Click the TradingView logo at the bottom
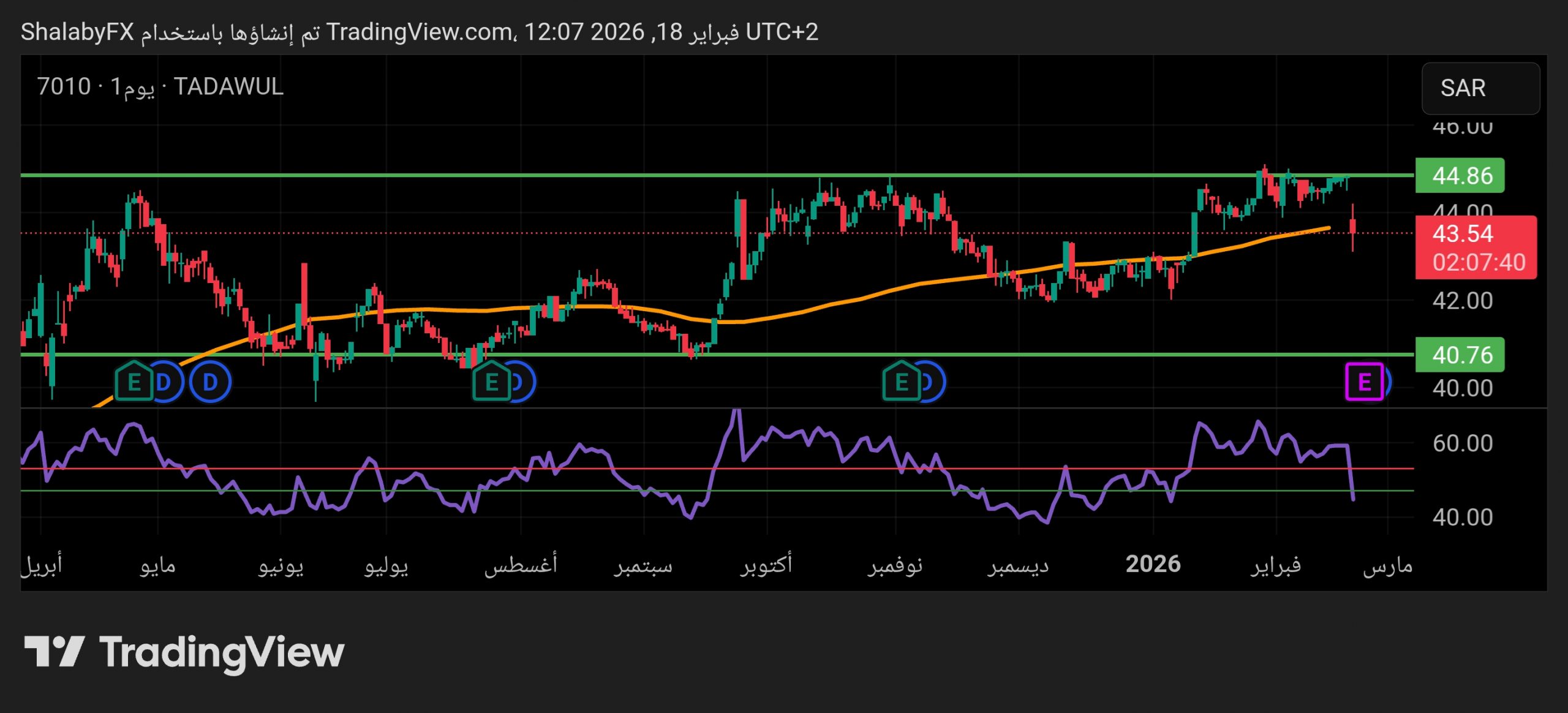 [184, 652]
